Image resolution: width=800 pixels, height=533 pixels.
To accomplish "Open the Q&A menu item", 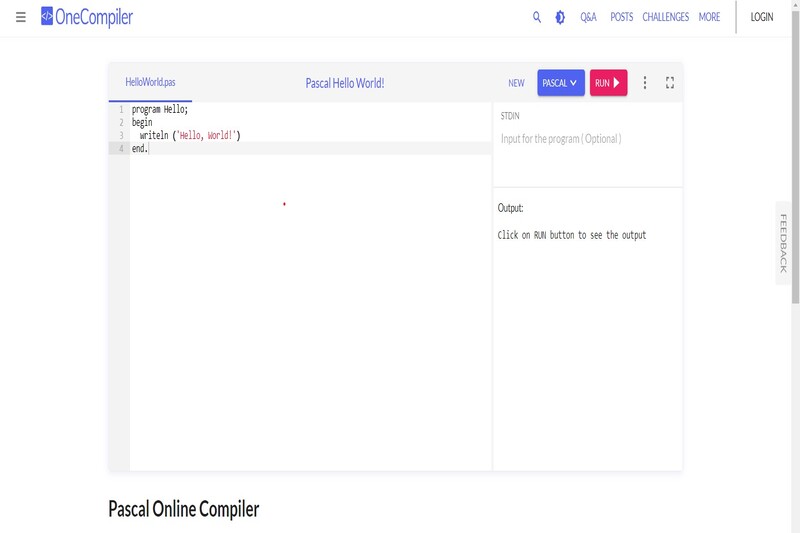I will point(588,17).
